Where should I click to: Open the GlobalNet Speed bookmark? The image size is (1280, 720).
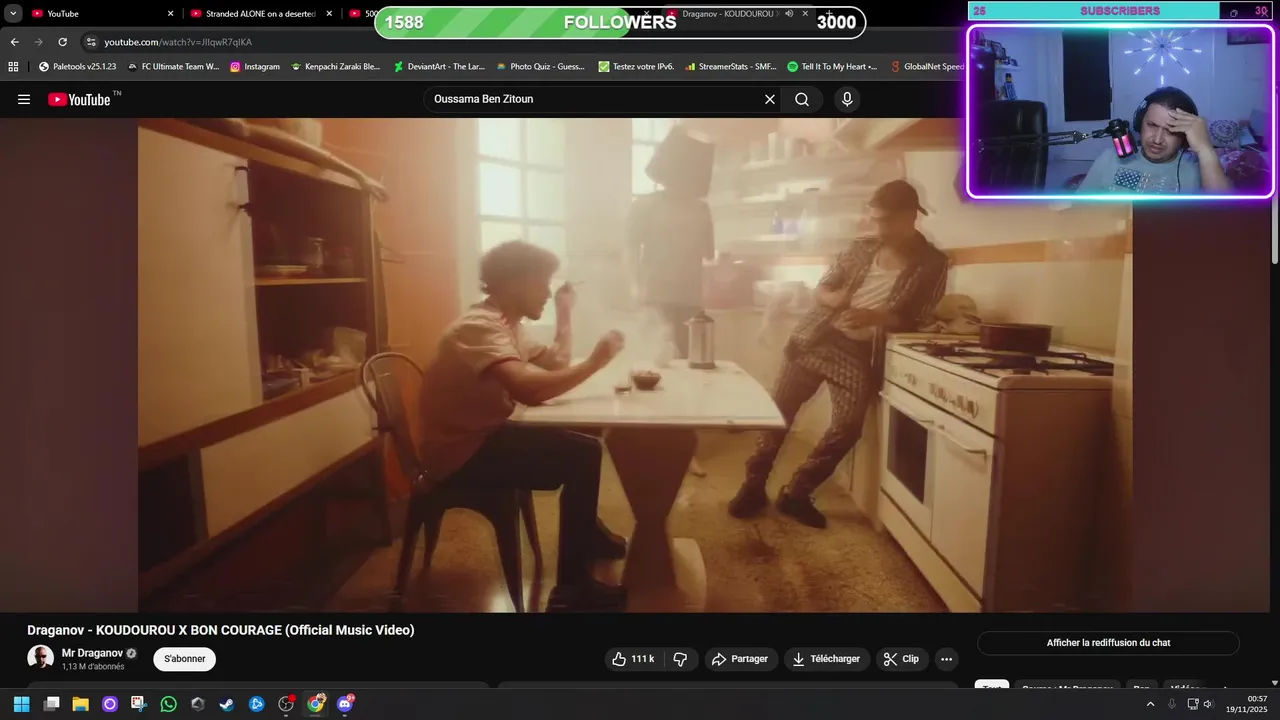coord(926,67)
